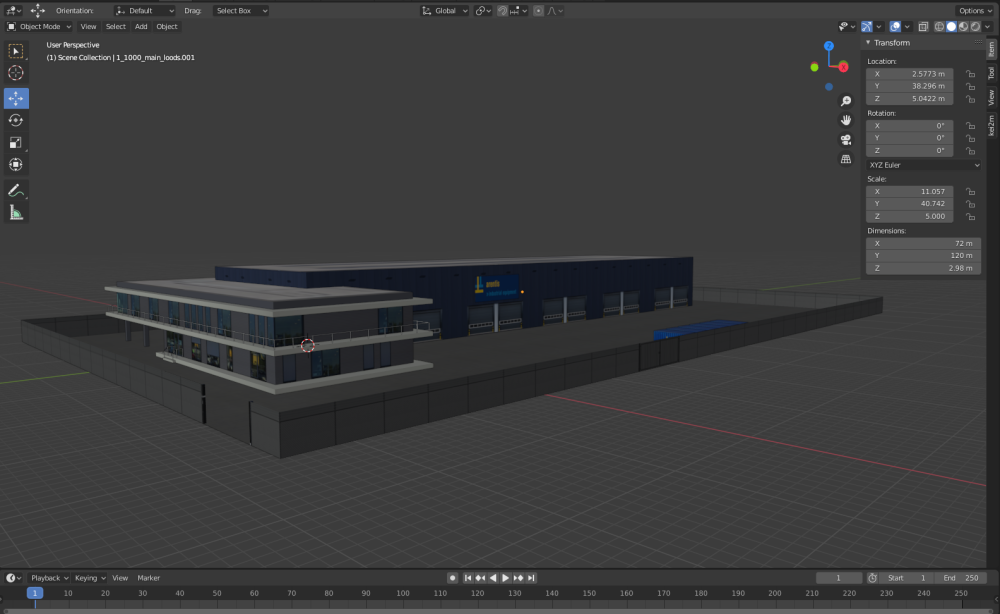Pick the Measure tool
The height and width of the screenshot is (614, 1000).
pyautogui.click(x=16, y=212)
